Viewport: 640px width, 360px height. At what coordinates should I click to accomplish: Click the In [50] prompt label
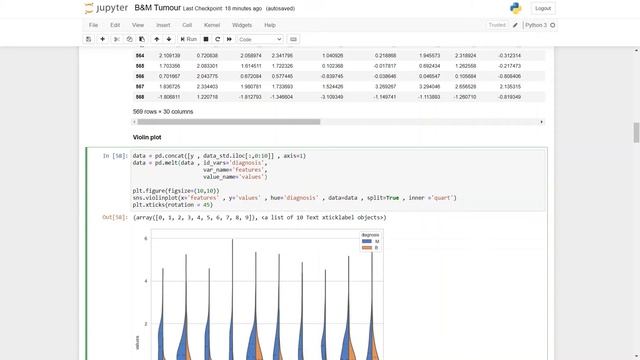pos(115,156)
